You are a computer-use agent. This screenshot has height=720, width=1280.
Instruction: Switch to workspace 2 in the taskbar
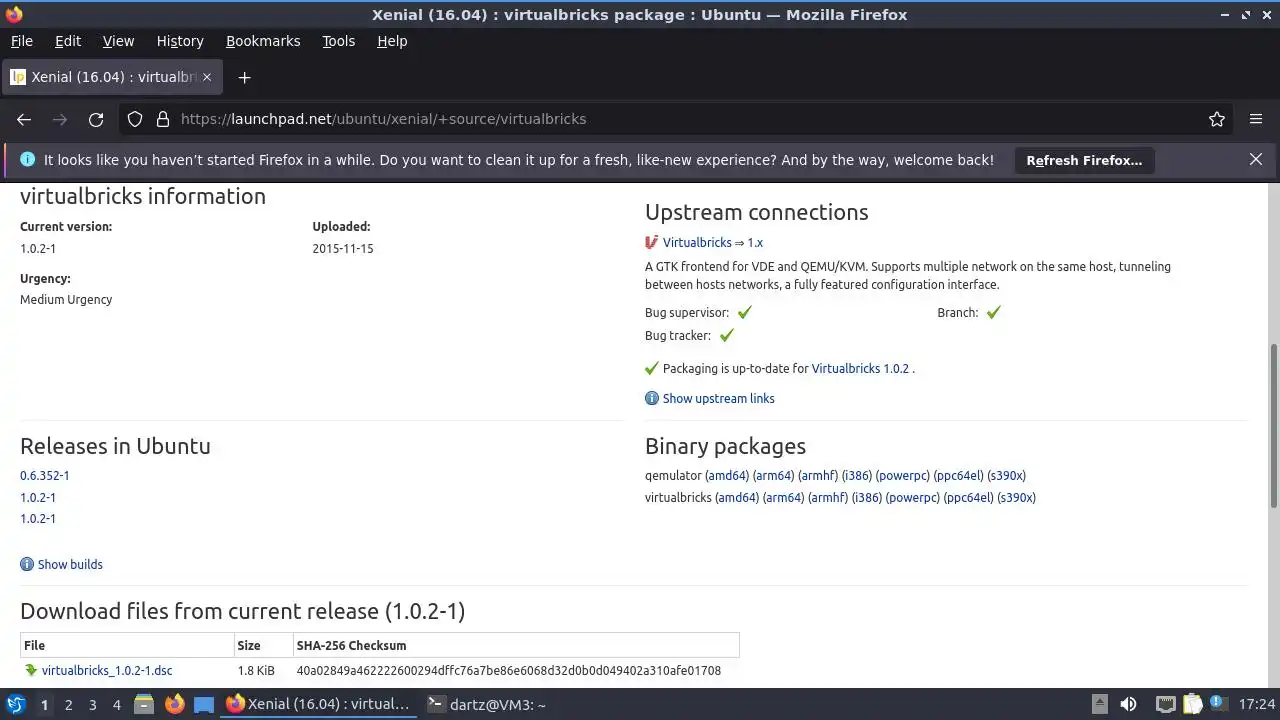[x=68, y=705]
